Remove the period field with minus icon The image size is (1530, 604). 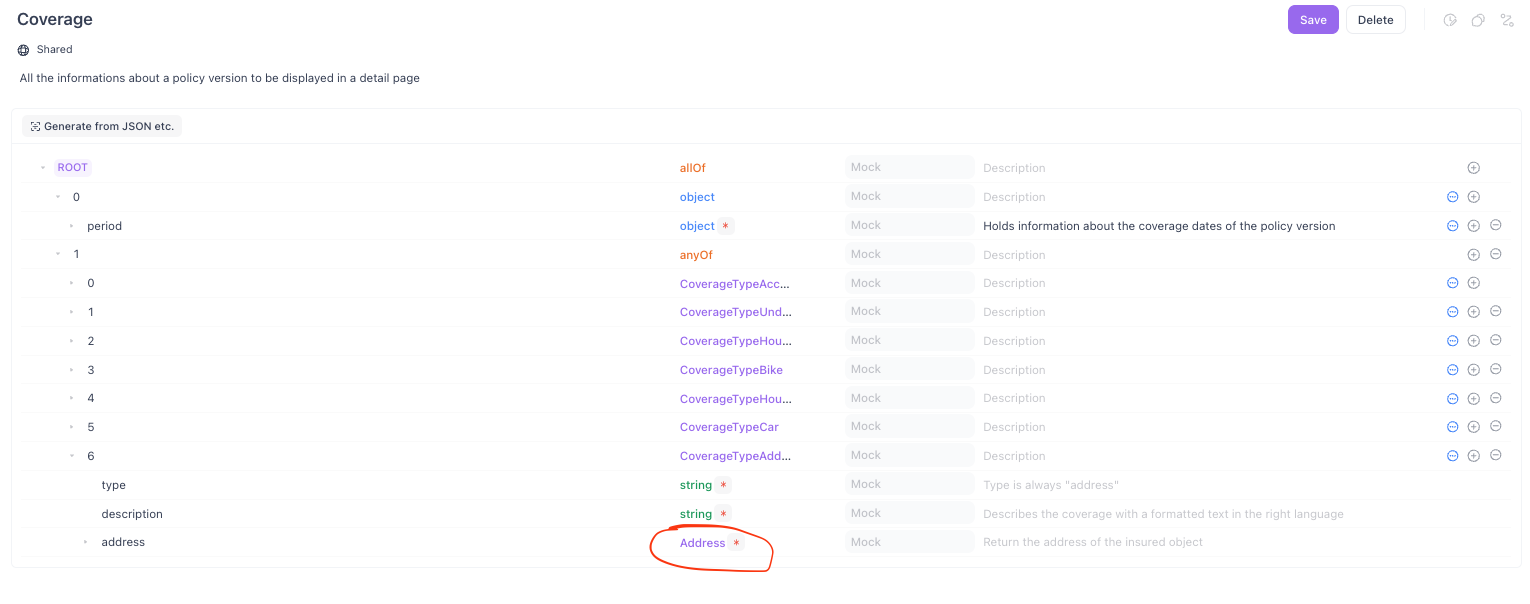pyautogui.click(x=1496, y=226)
